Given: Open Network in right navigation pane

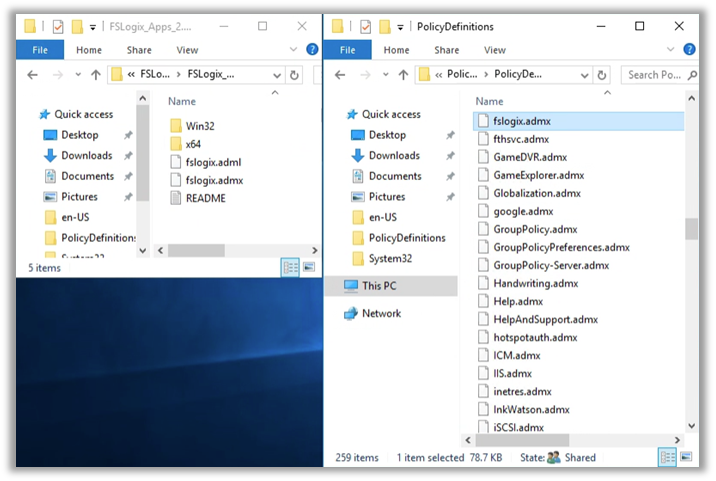Looking at the screenshot, I should pos(381,313).
